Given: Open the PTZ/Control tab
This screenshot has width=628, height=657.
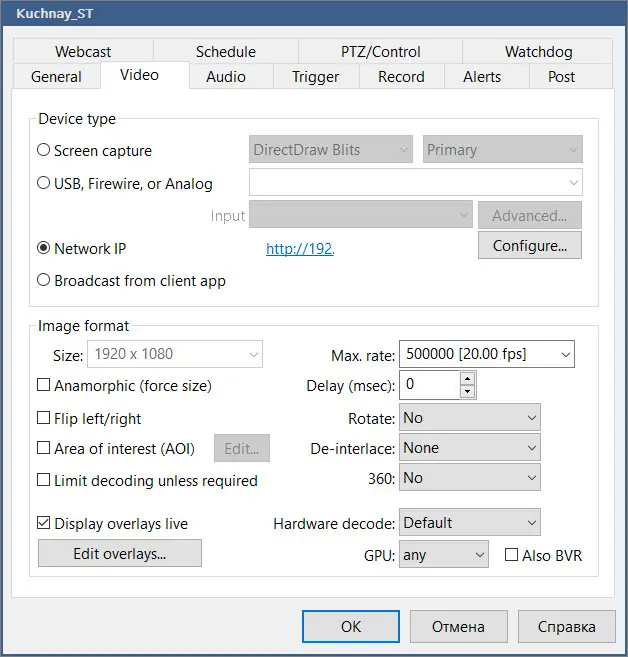Looking at the screenshot, I should [x=374, y=52].
